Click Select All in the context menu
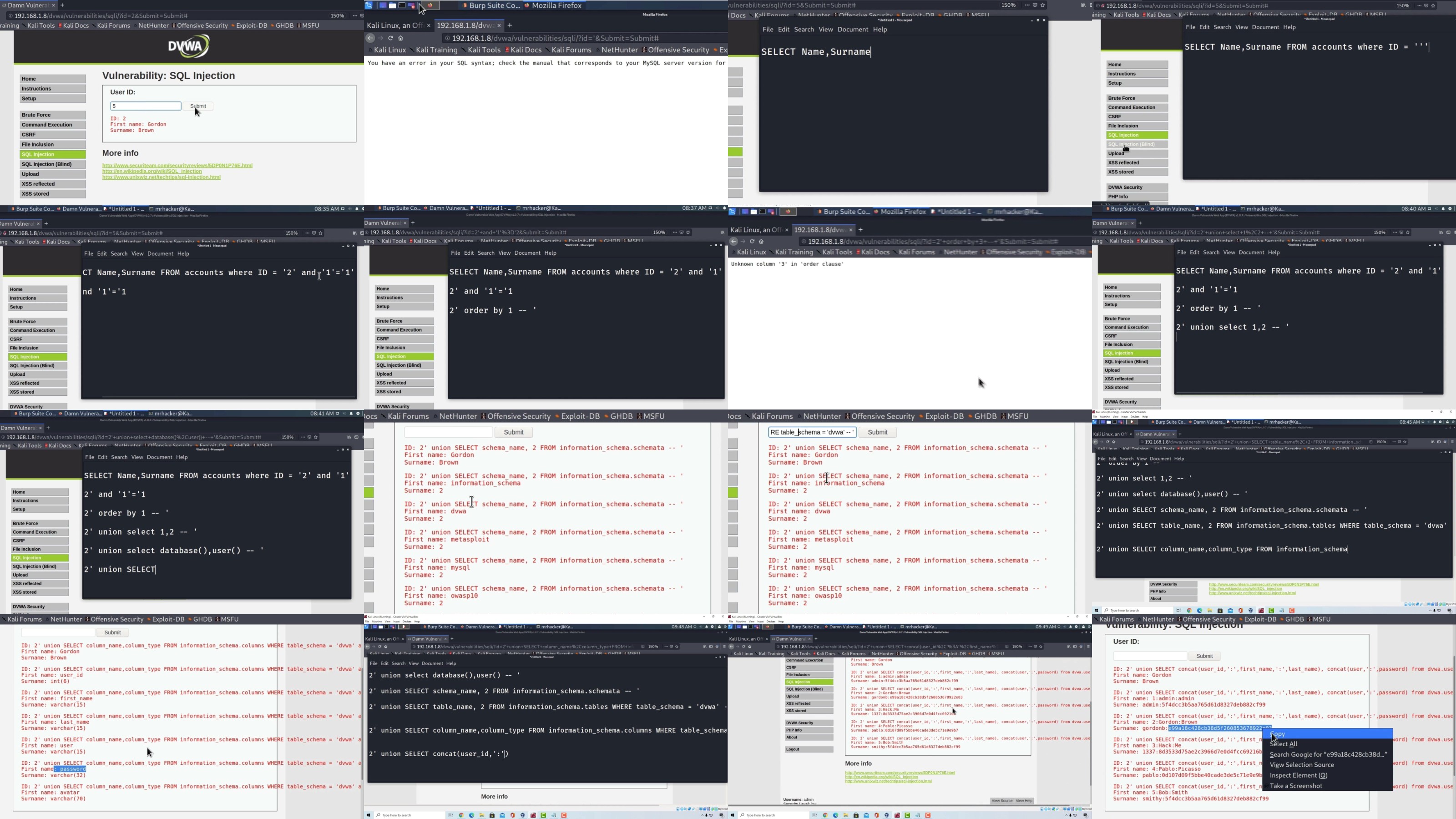The height and width of the screenshot is (819, 1456). [x=1283, y=744]
